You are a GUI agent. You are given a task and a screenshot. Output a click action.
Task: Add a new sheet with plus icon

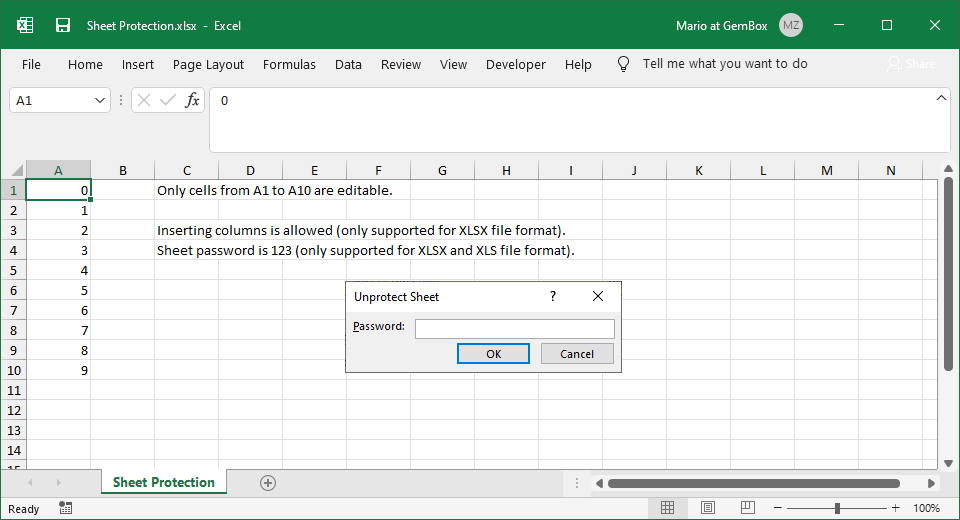(x=268, y=483)
